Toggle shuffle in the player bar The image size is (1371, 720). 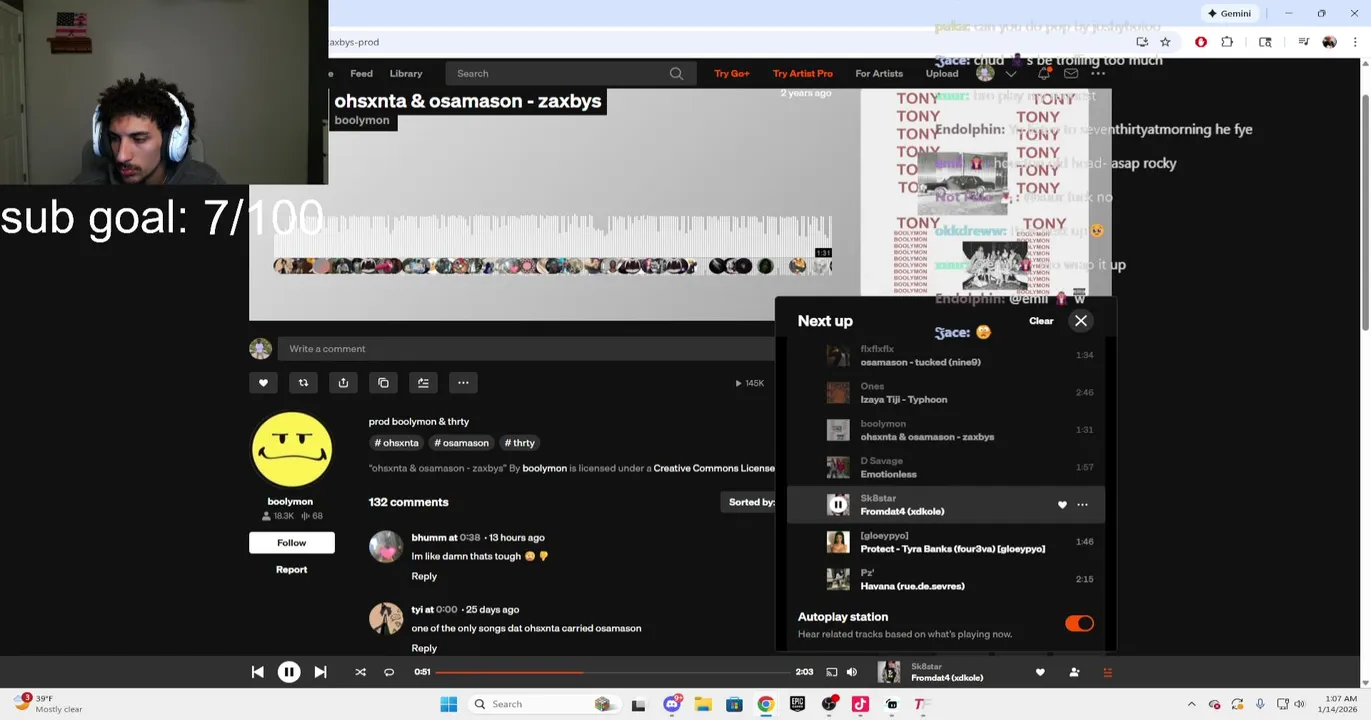tap(360, 673)
